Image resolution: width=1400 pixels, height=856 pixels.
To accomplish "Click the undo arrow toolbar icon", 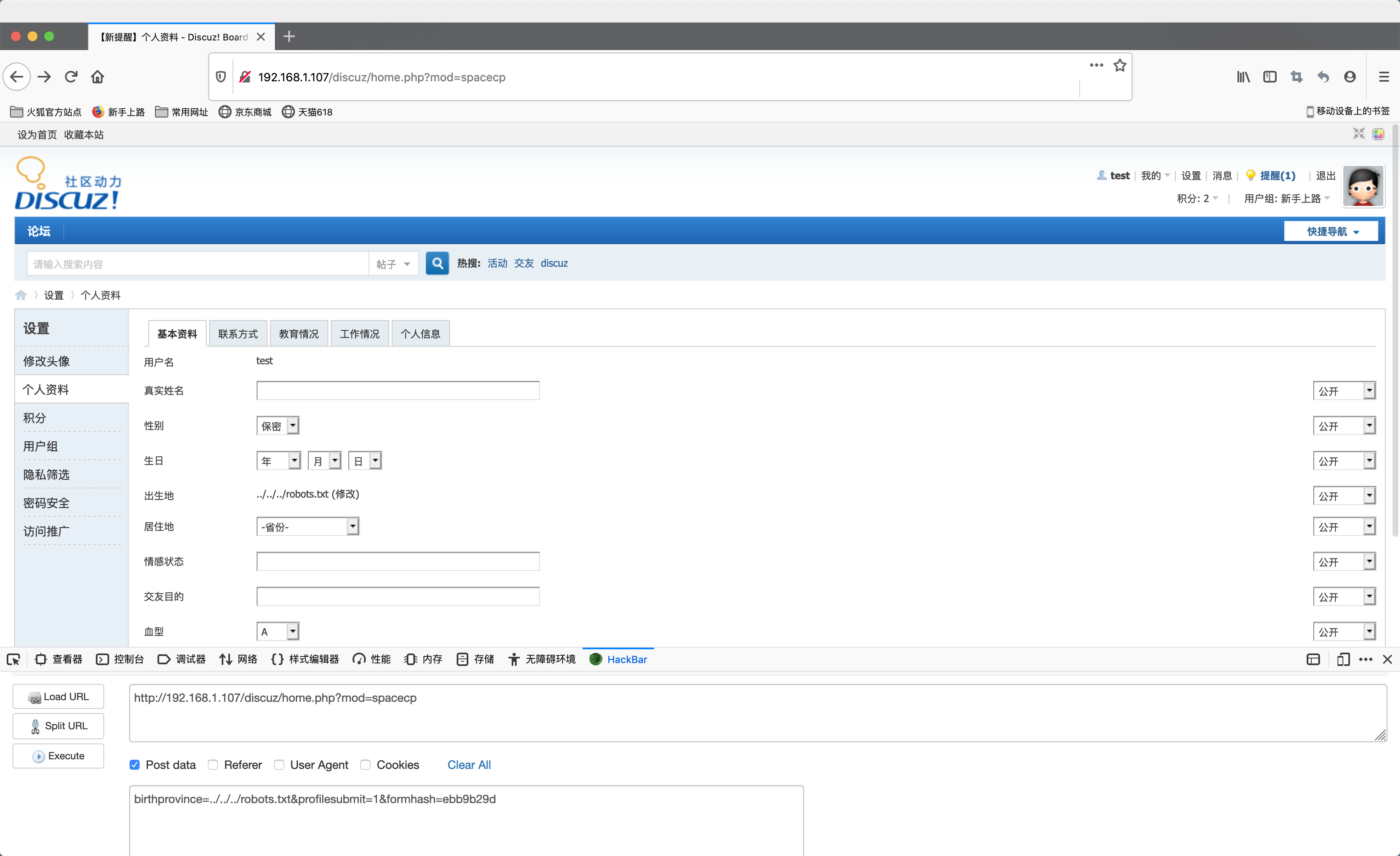I will [1323, 77].
